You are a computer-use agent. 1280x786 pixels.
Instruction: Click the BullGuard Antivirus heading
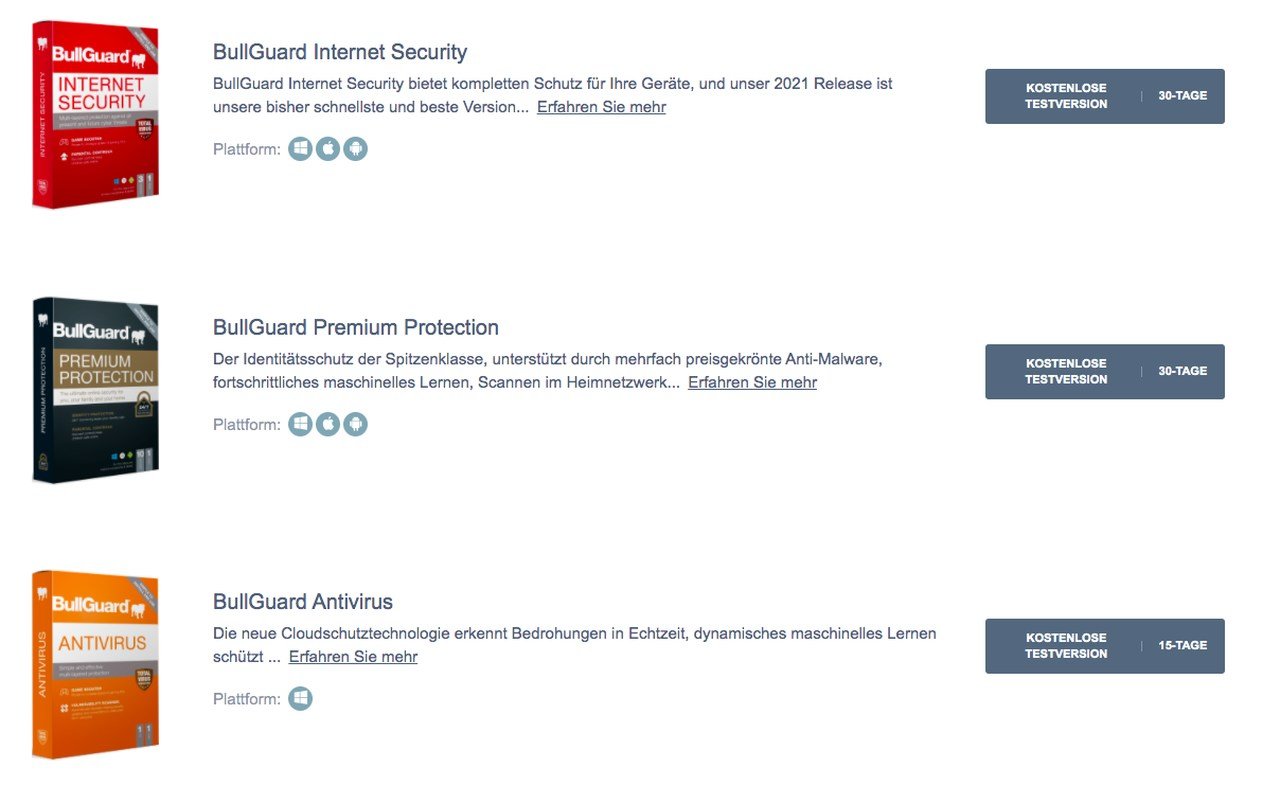click(x=303, y=602)
